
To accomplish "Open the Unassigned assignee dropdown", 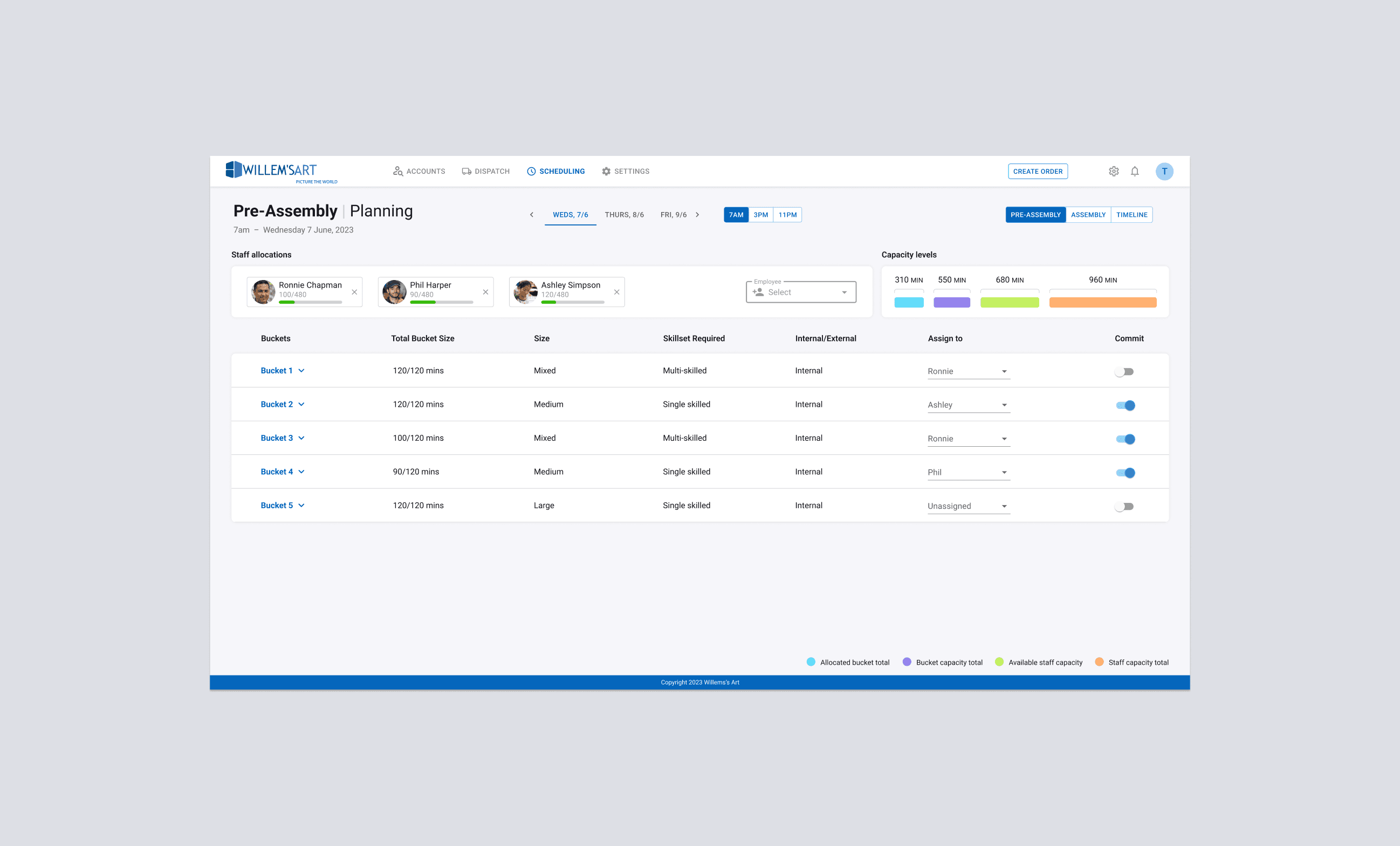I will (x=969, y=506).
